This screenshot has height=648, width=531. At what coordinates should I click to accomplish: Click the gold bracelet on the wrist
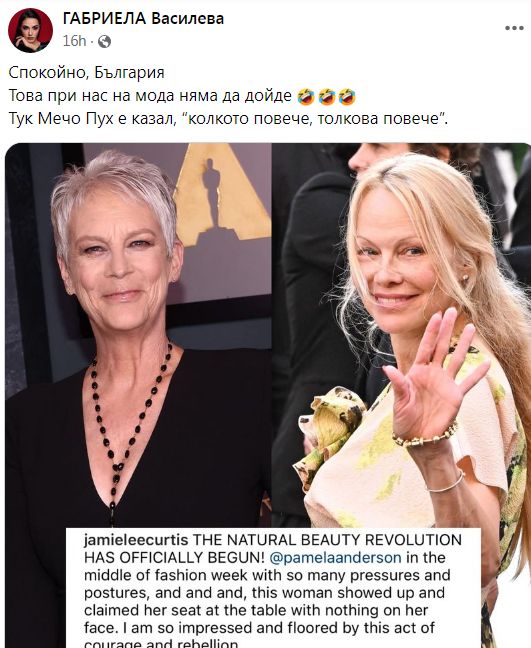tap(425, 435)
